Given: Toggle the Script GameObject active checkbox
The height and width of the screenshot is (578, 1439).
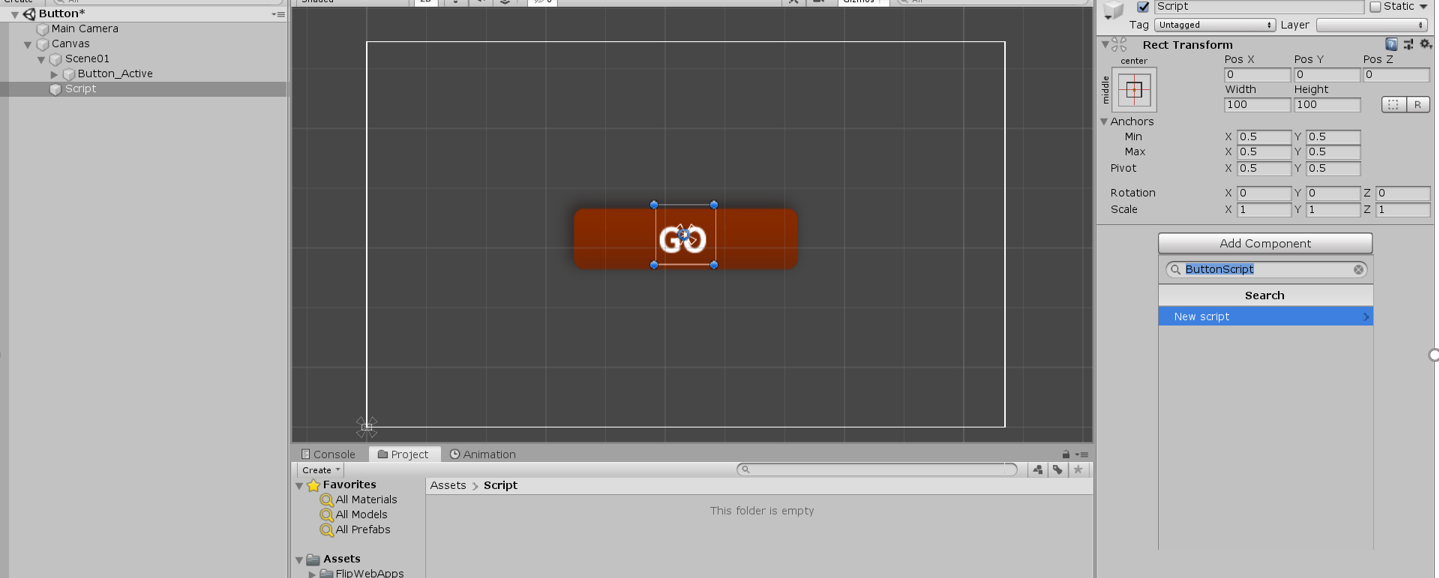Looking at the screenshot, I should 1143,7.
